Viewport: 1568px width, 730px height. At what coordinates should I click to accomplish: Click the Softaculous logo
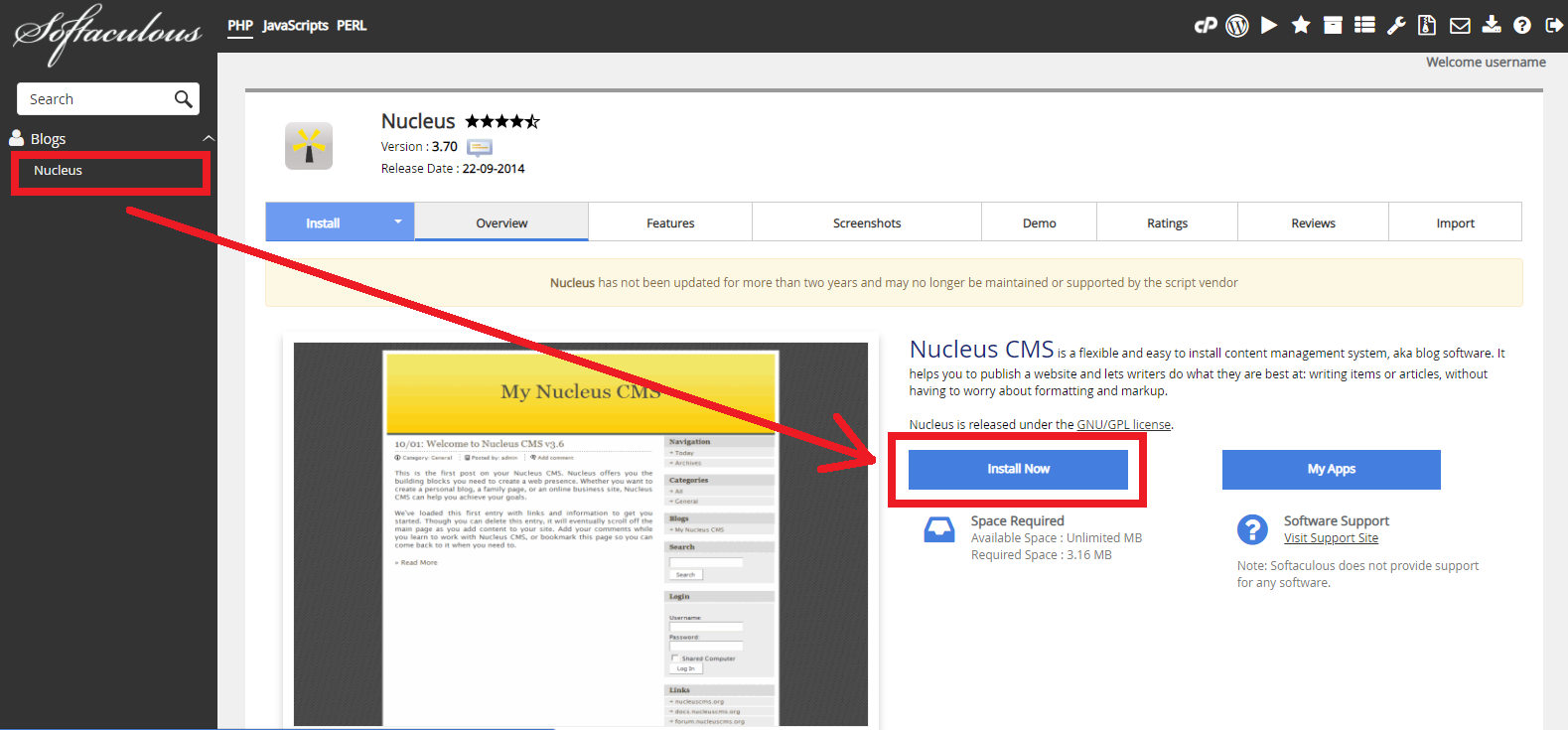107,33
